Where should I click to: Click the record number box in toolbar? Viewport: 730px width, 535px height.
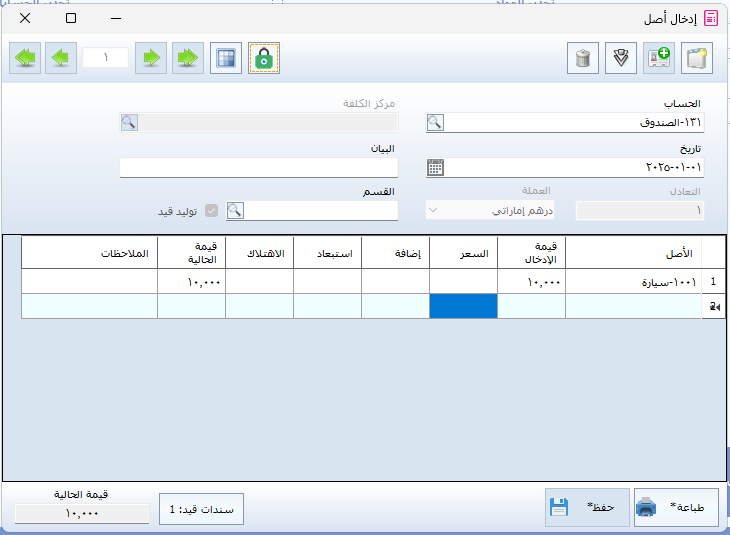point(105,58)
